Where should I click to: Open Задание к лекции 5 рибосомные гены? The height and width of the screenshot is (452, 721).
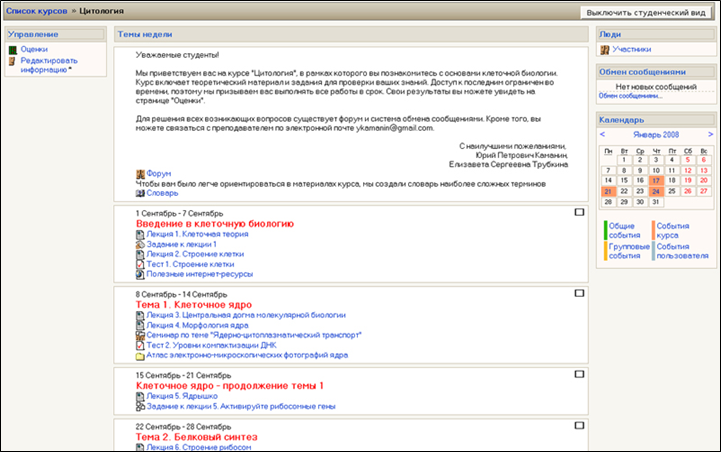coord(241,406)
